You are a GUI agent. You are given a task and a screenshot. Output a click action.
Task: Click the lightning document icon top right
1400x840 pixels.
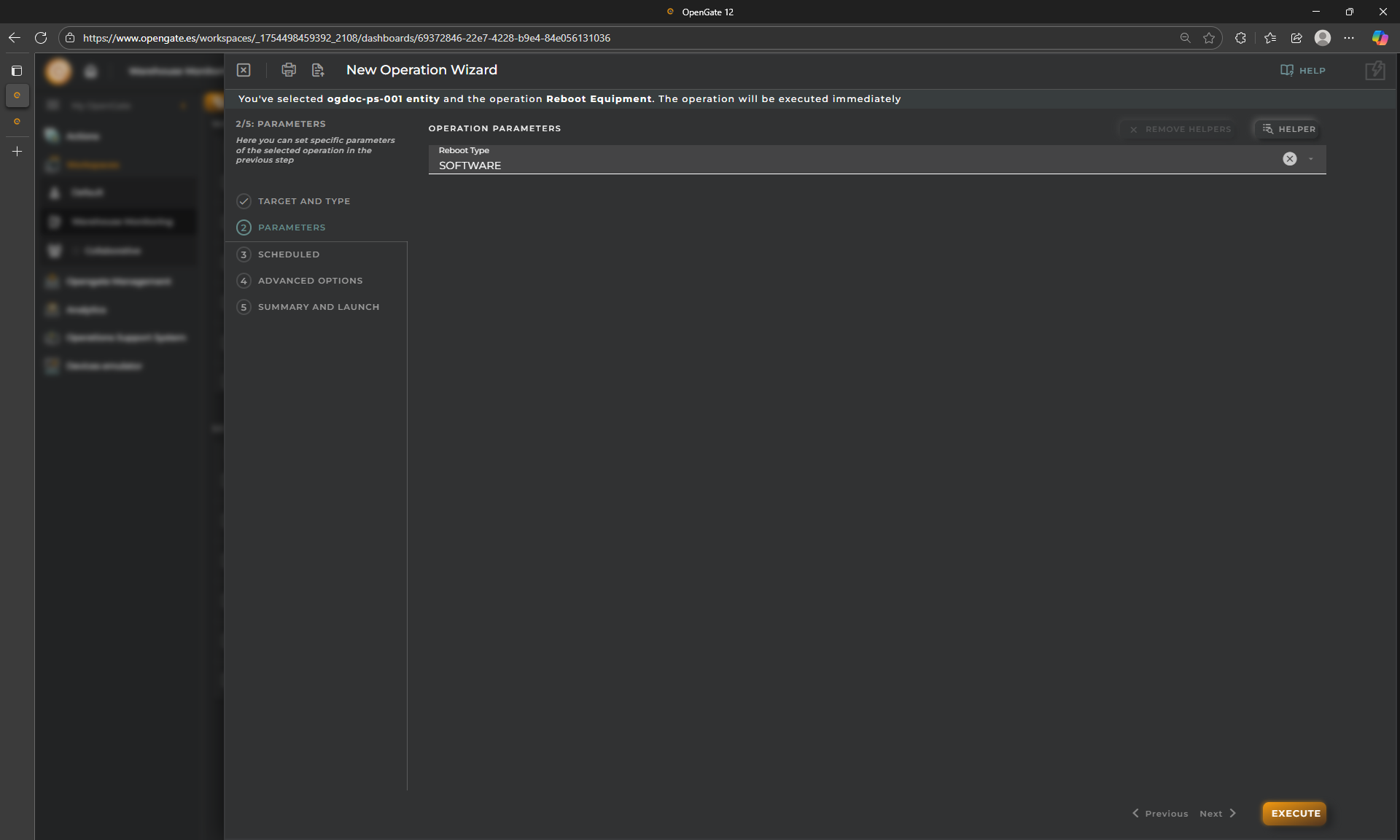pos(1374,71)
